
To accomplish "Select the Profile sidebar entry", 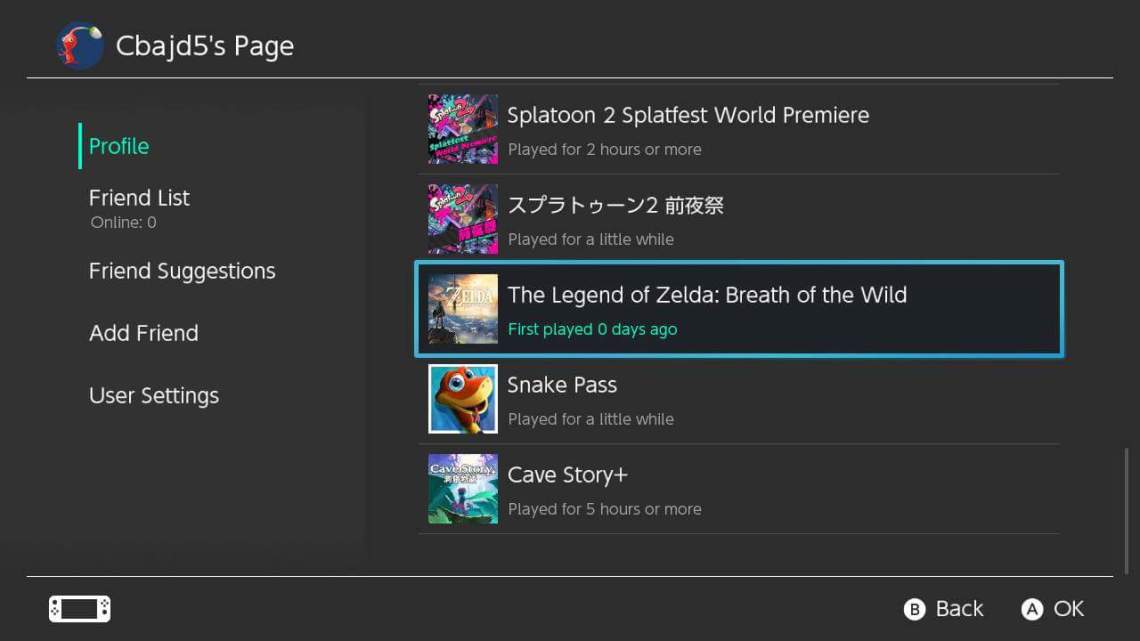I will point(117,146).
